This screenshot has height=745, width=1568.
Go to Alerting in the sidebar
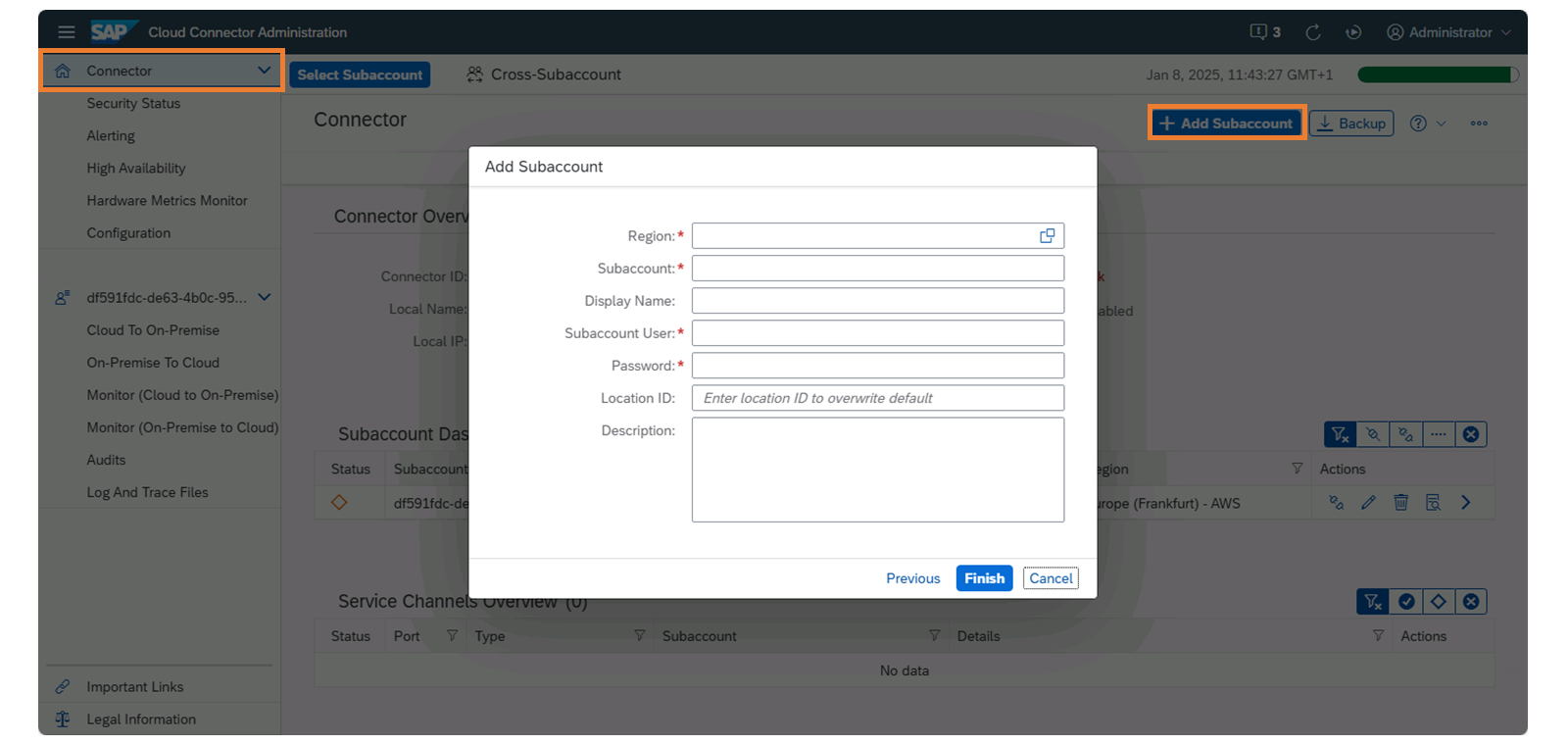click(111, 135)
